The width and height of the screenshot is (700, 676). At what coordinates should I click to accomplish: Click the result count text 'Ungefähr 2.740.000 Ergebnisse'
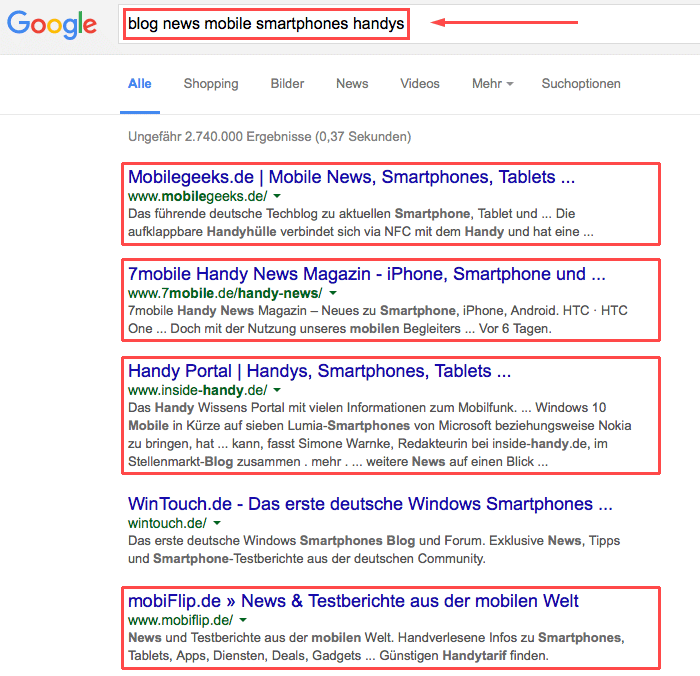[x=220, y=137]
